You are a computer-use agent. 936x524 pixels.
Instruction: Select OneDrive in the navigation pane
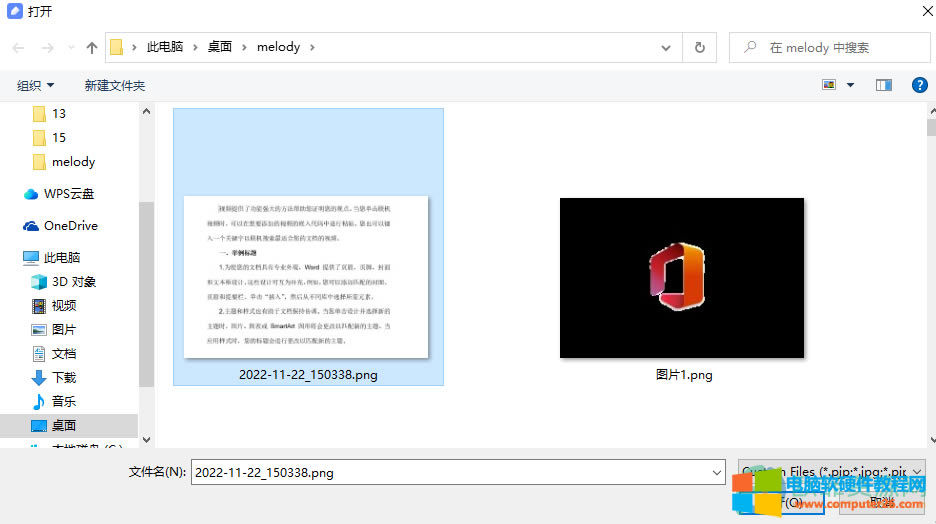click(x=70, y=225)
